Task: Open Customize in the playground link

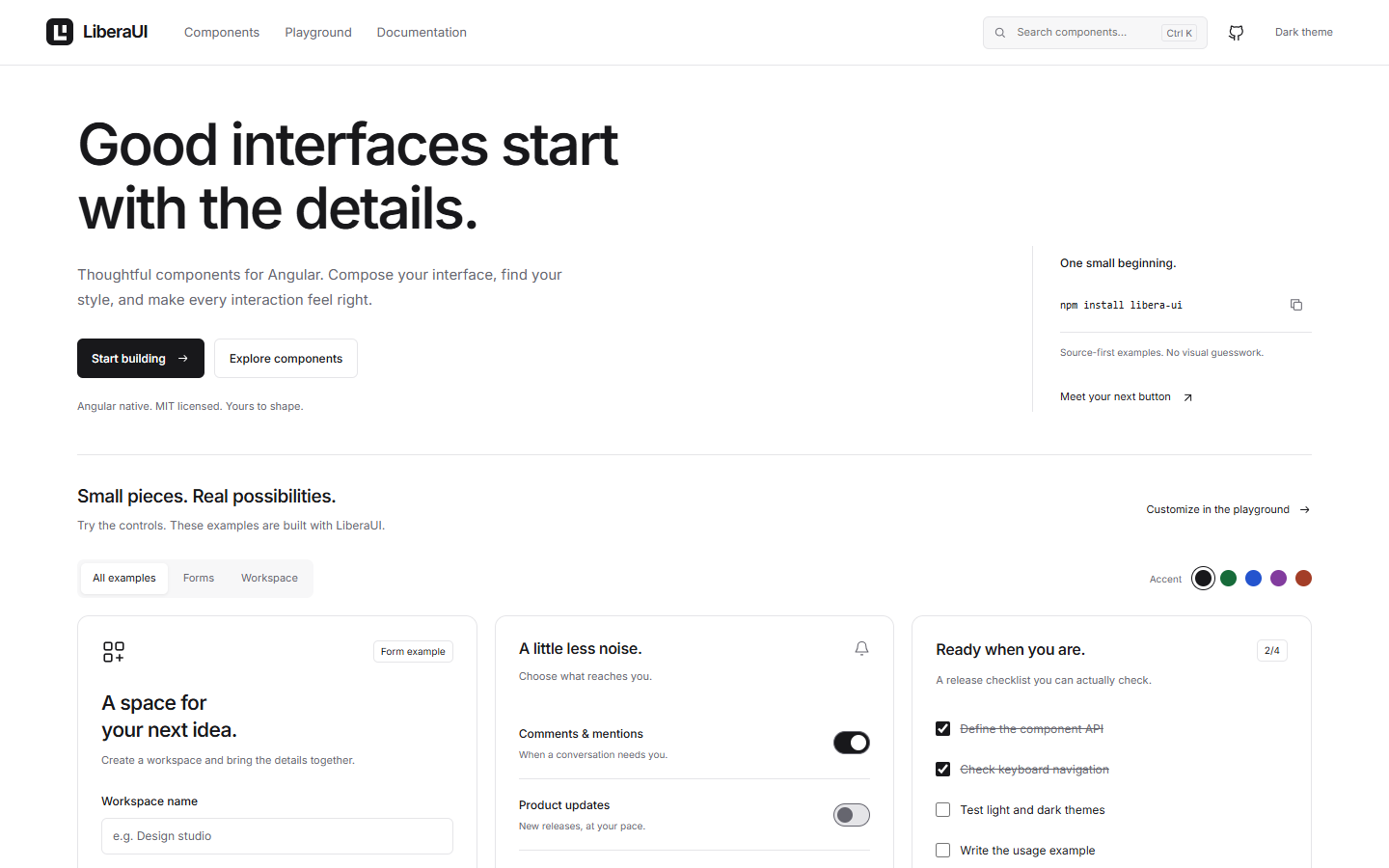Action: (1229, 510)
